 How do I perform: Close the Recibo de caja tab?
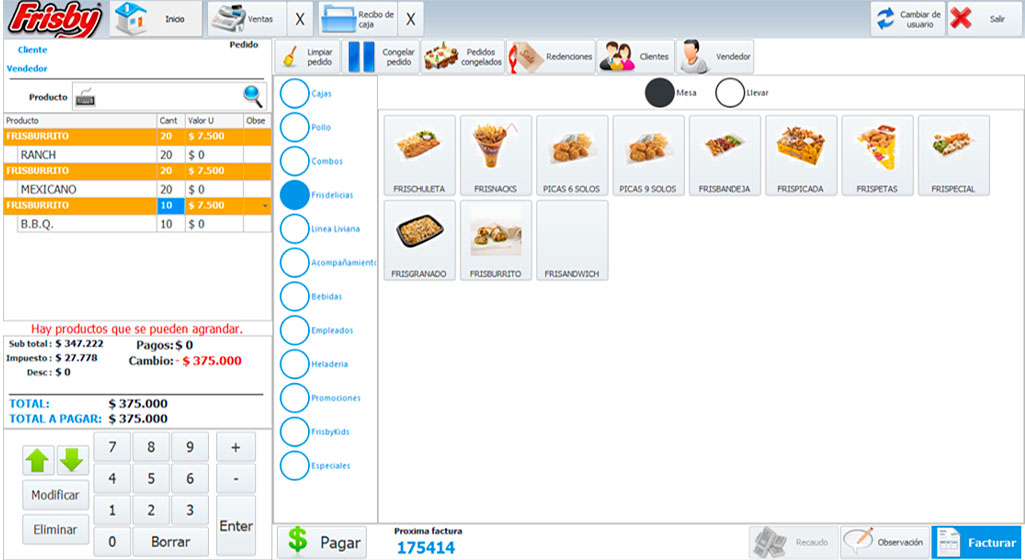click(x=411, y=19)
